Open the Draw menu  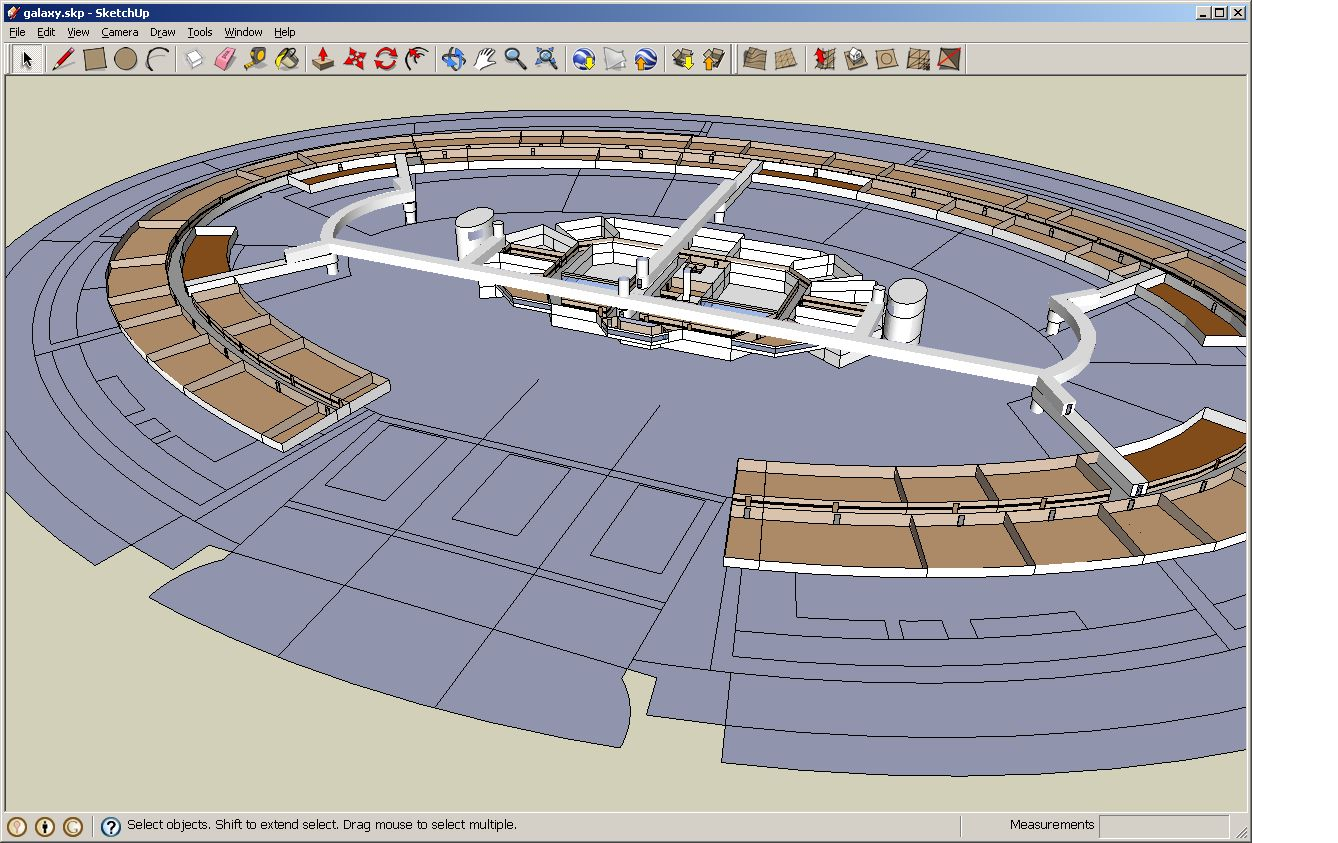pyautogui.click(x=162, y=32)
